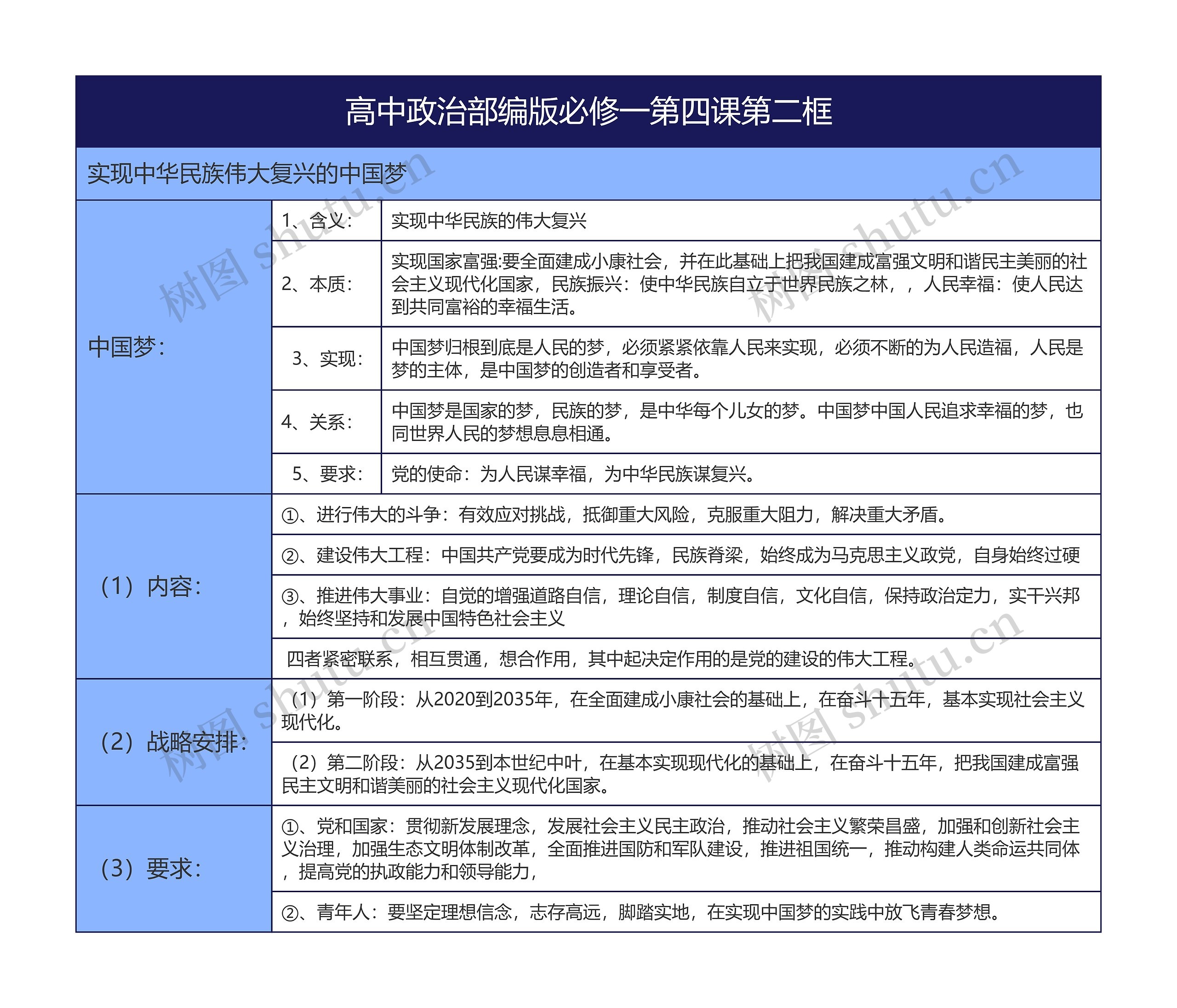Click the text 实现中华民族的伟大复兴
The width and height of the screenshot is (1177, 1008).
[x=489, y=220]
